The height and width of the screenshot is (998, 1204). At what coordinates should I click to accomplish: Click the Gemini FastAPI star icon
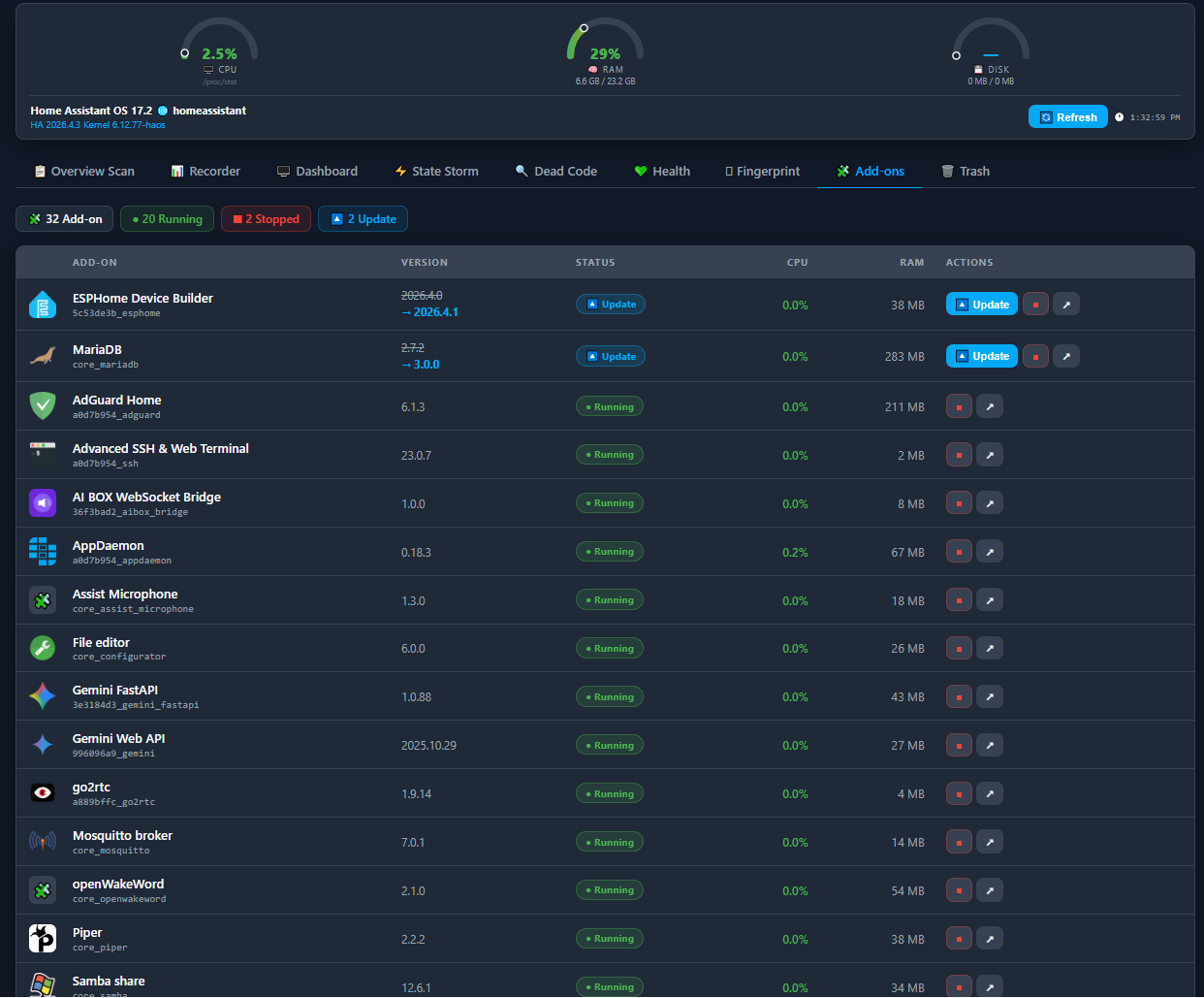coord(43,696)
